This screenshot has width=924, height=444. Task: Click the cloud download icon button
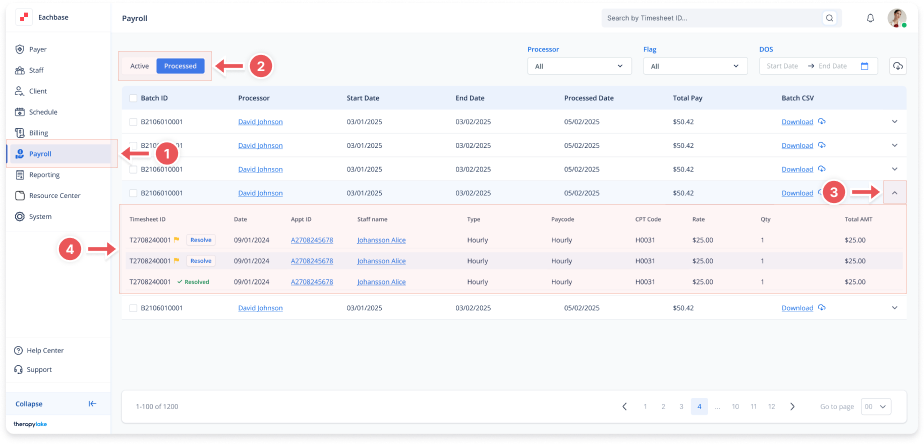coord(898,66)
